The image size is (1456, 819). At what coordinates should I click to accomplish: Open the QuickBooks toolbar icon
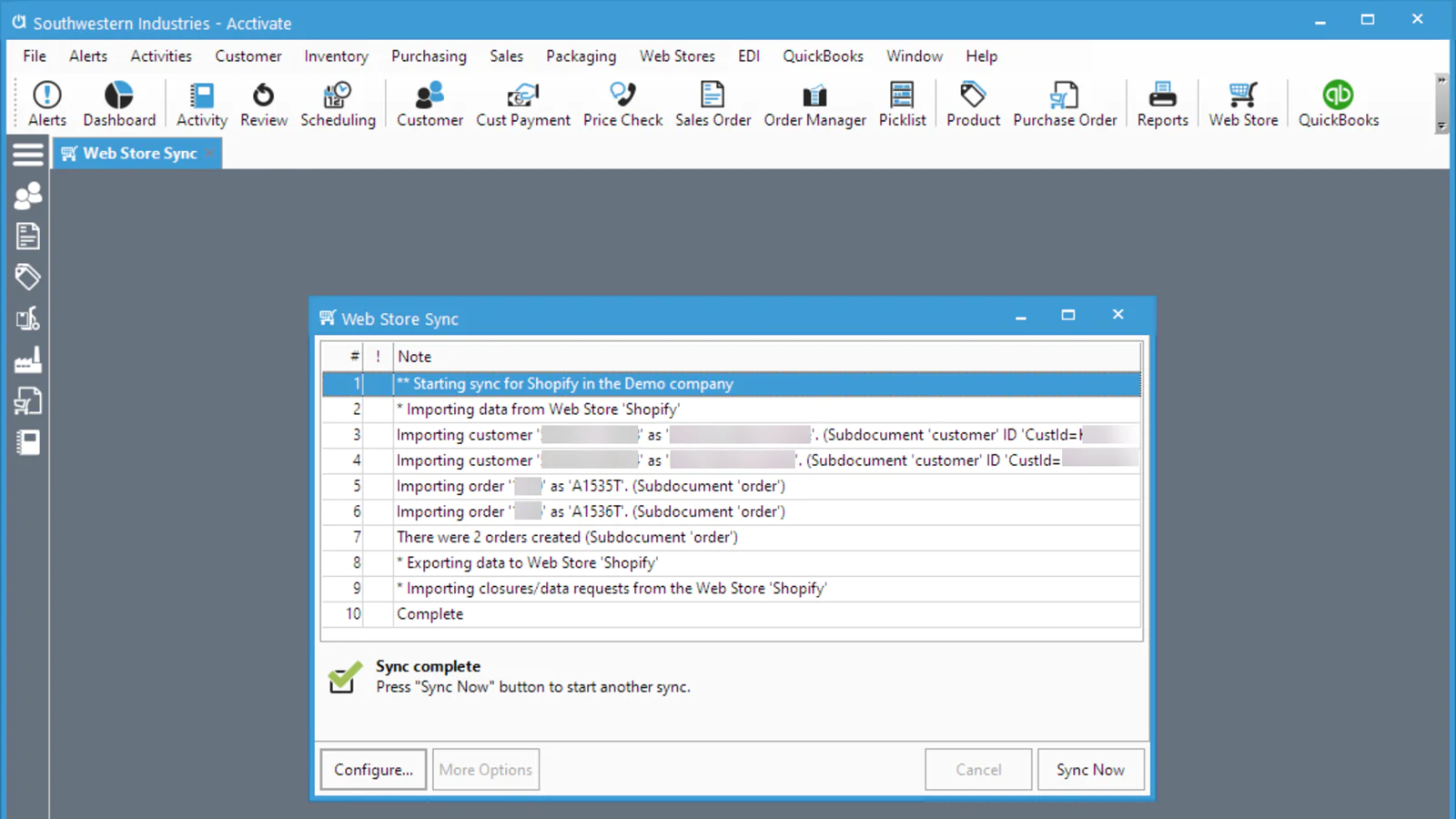click(1338, 104)
